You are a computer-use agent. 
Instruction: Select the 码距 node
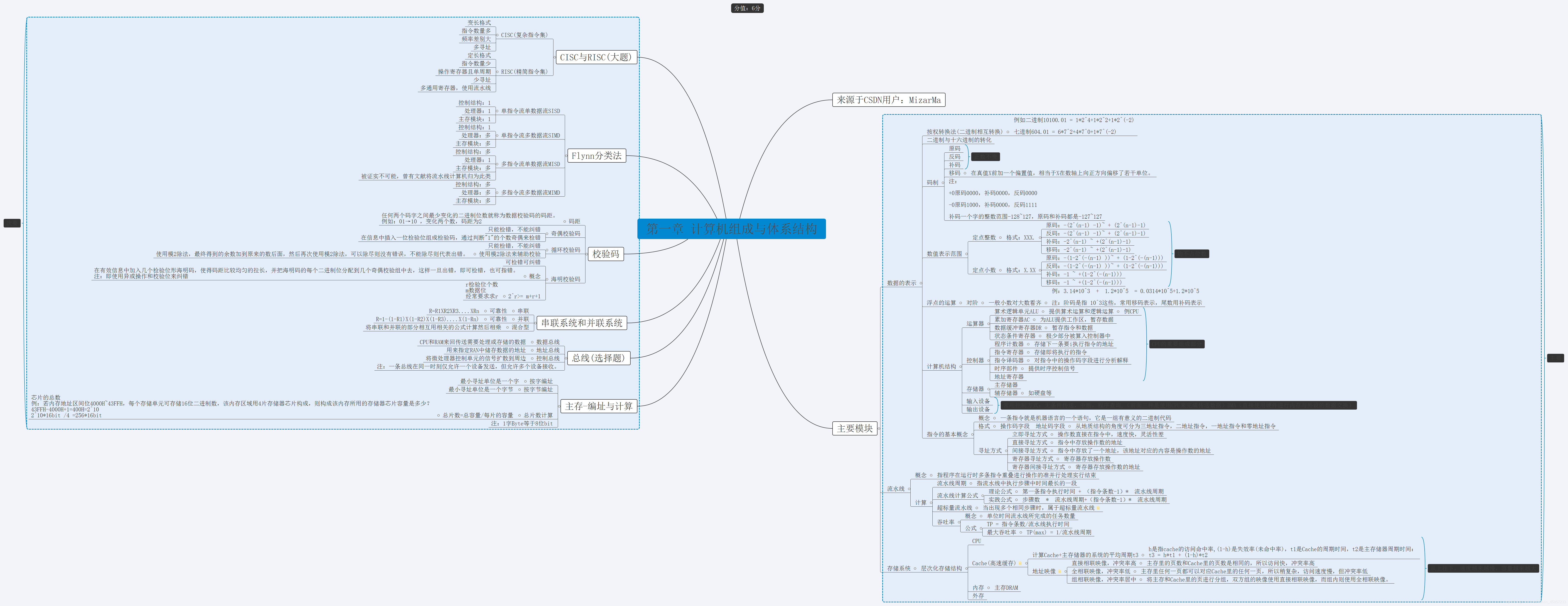pos(574,222)
